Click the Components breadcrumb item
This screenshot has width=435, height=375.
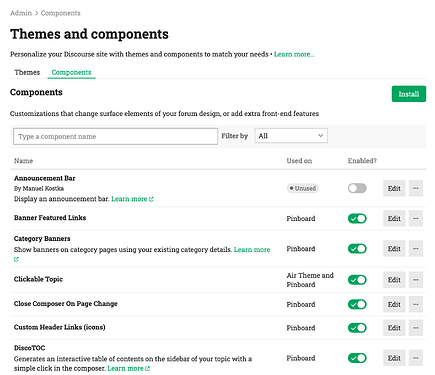tap(60, 13)
